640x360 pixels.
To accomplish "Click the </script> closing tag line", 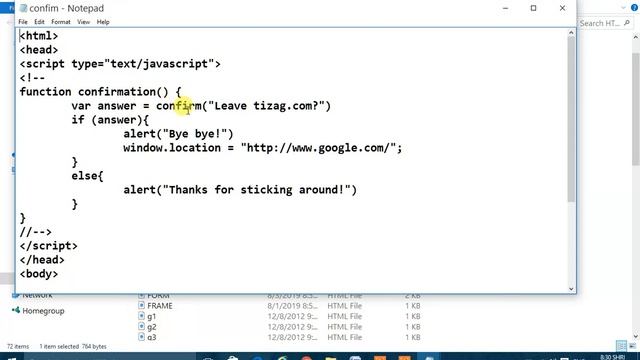I will click(x=49, y=246).
